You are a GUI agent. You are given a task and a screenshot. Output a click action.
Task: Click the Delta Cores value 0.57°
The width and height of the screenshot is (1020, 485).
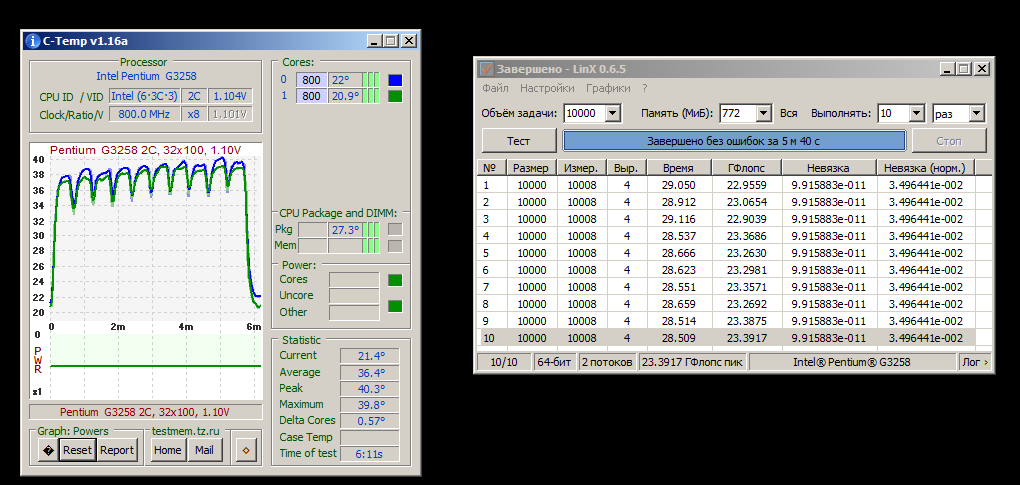point(369,421)
